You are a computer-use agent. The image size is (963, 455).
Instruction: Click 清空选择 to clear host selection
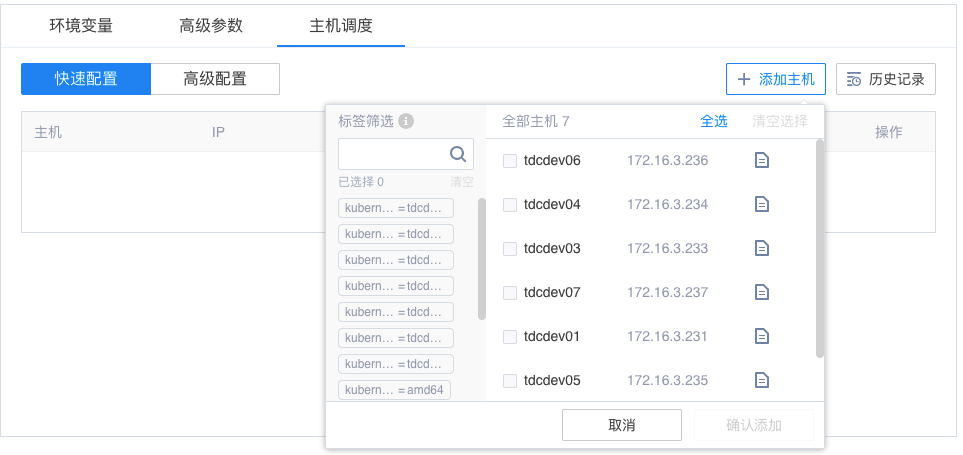coord(780,122)
